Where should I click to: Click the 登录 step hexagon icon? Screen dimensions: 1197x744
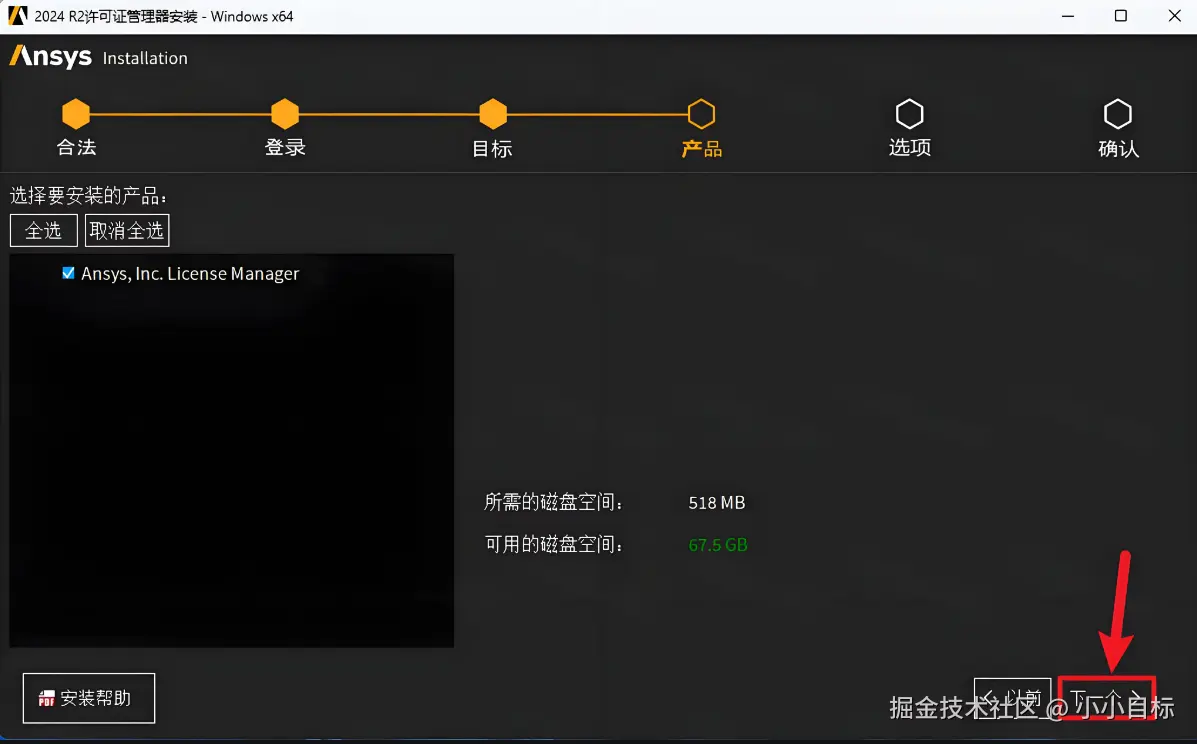[285, 114]
